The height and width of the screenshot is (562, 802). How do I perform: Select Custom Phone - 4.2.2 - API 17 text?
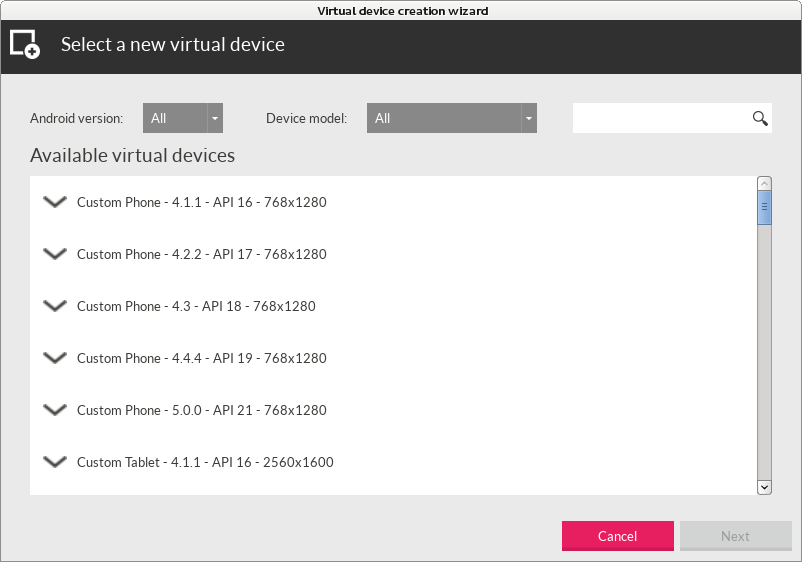coord(202,254)
